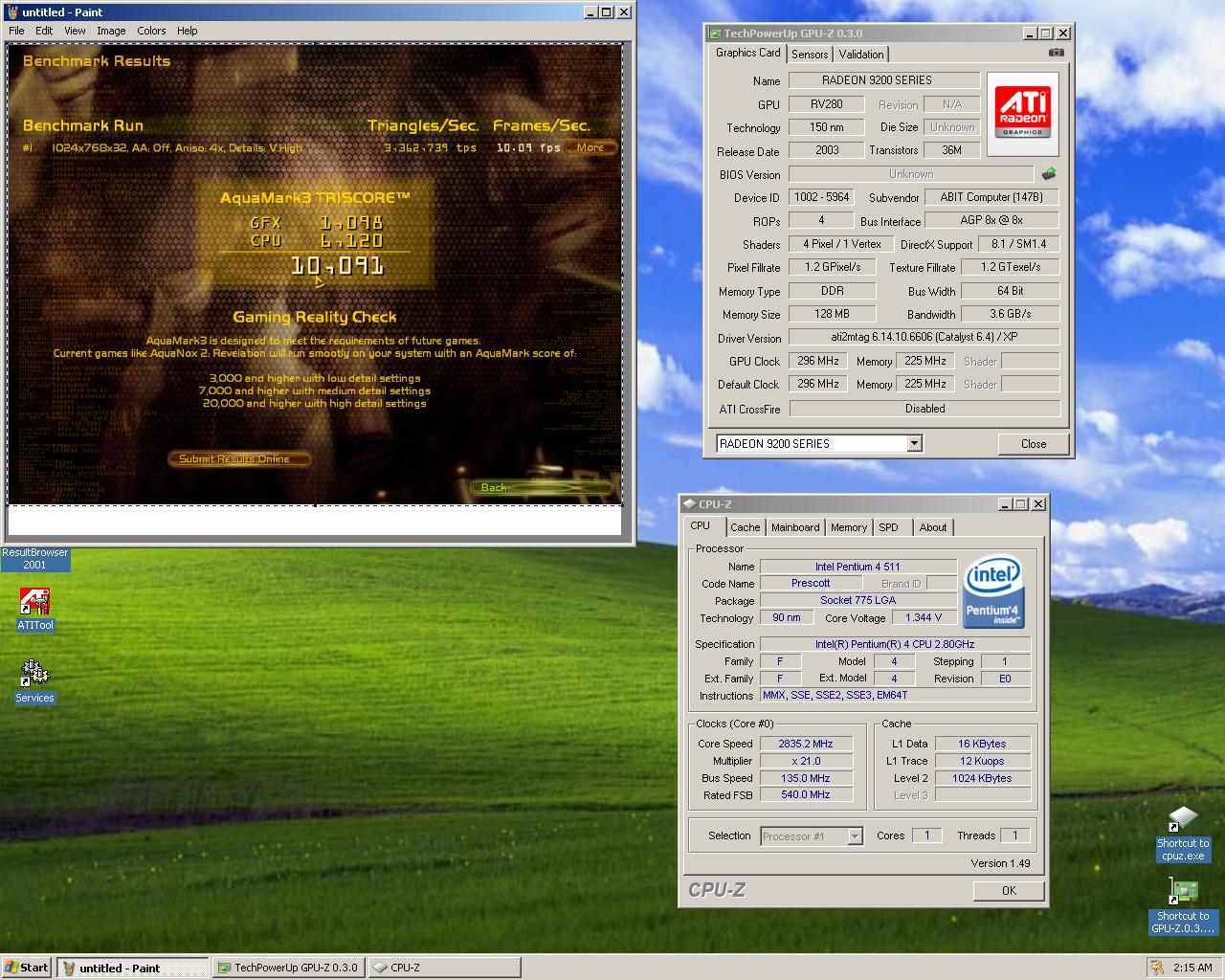The image size is (1225, 980).
Task: Select the Graphics Card tab in GPU-Z
Action: [748, 53]
